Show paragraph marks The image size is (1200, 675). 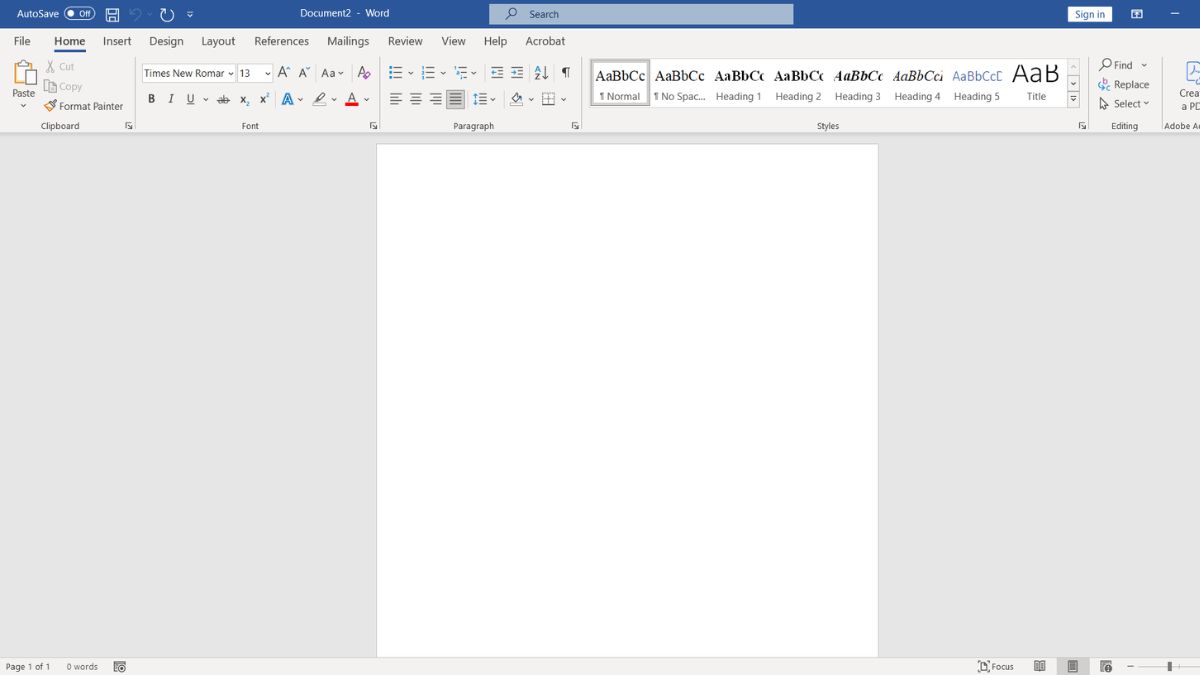[566, 73]
